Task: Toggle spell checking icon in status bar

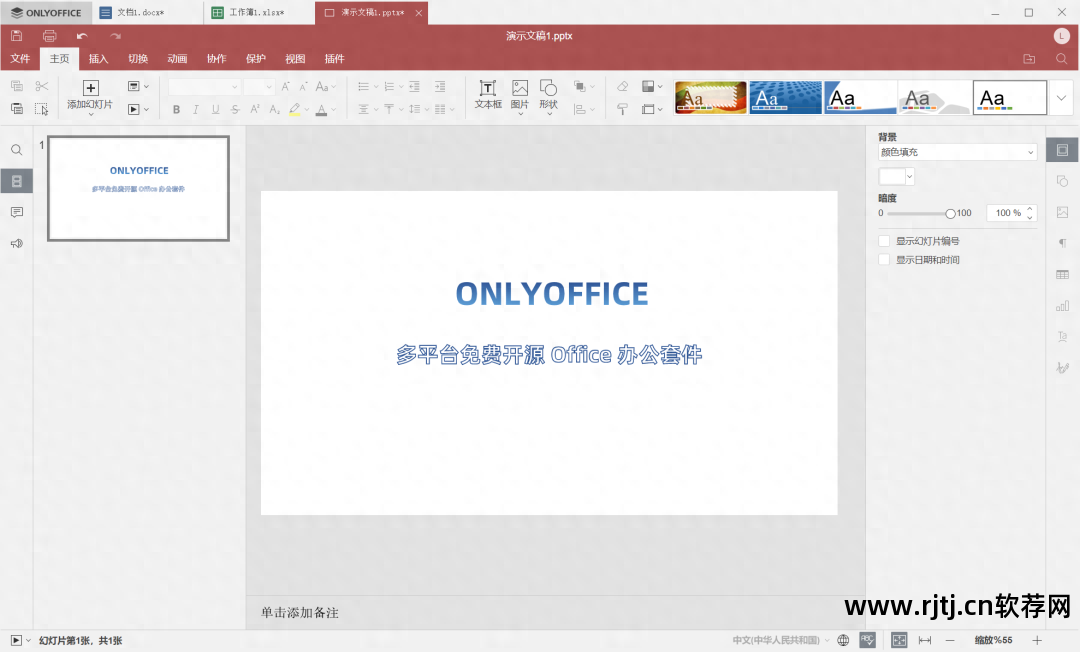Action: point(867,640)
